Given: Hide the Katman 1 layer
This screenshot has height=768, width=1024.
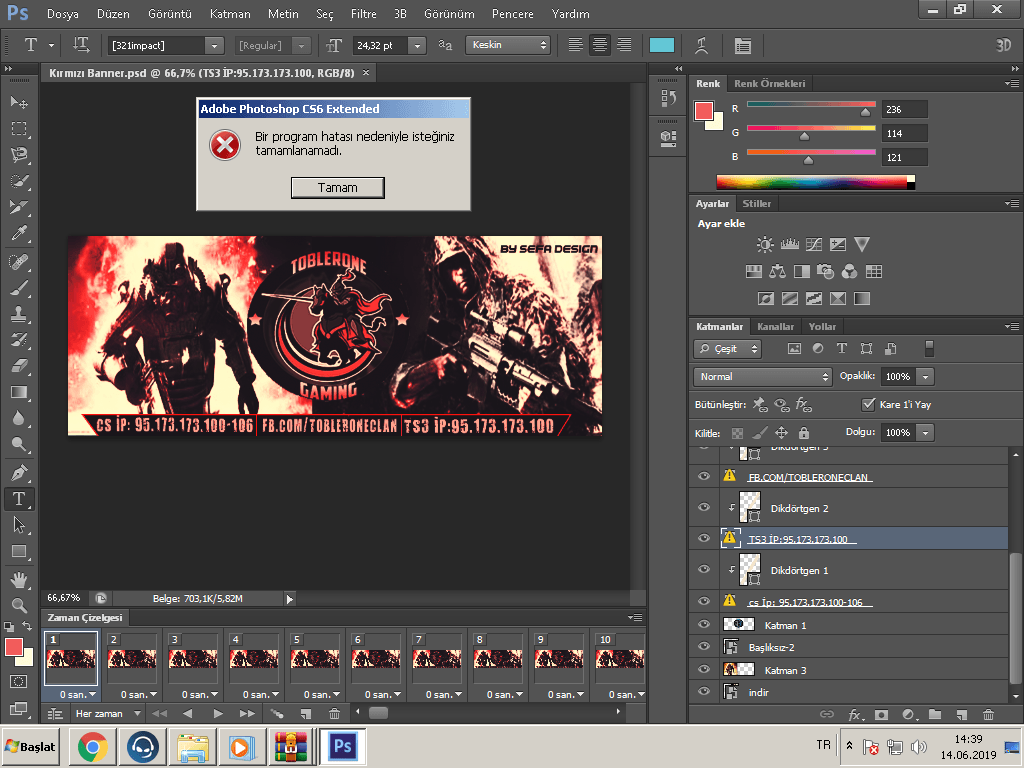Looking at the screenshot, I should (x=703, y=624).
